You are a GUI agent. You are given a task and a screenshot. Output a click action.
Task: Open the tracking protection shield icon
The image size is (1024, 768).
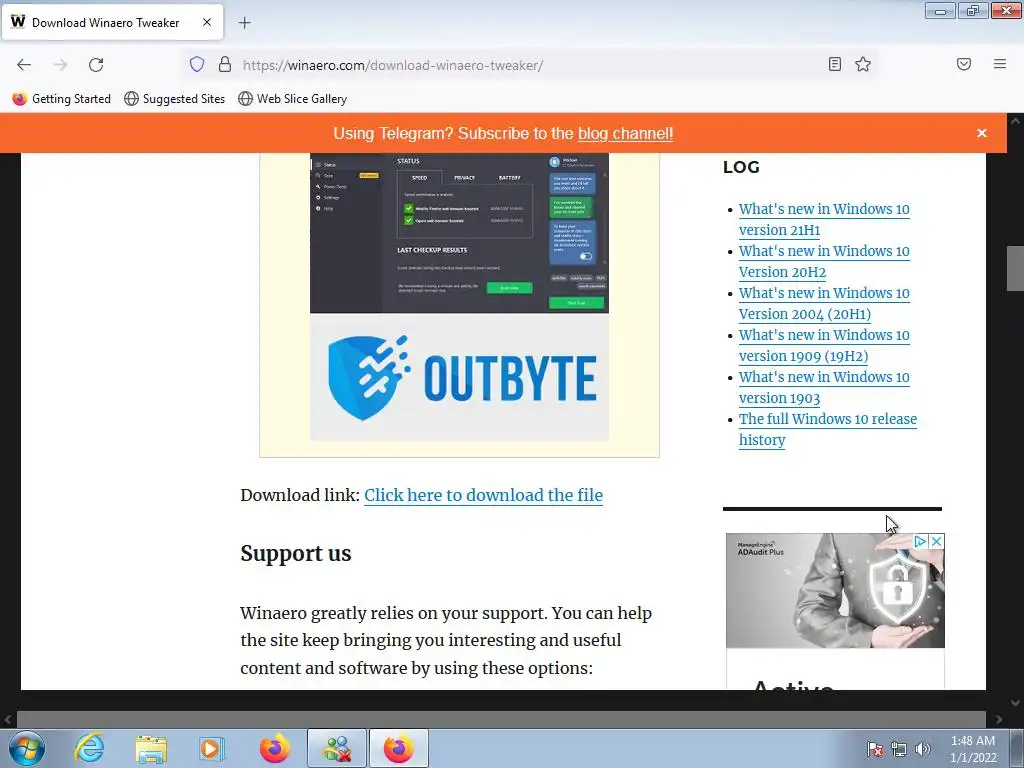coord(197,64)
